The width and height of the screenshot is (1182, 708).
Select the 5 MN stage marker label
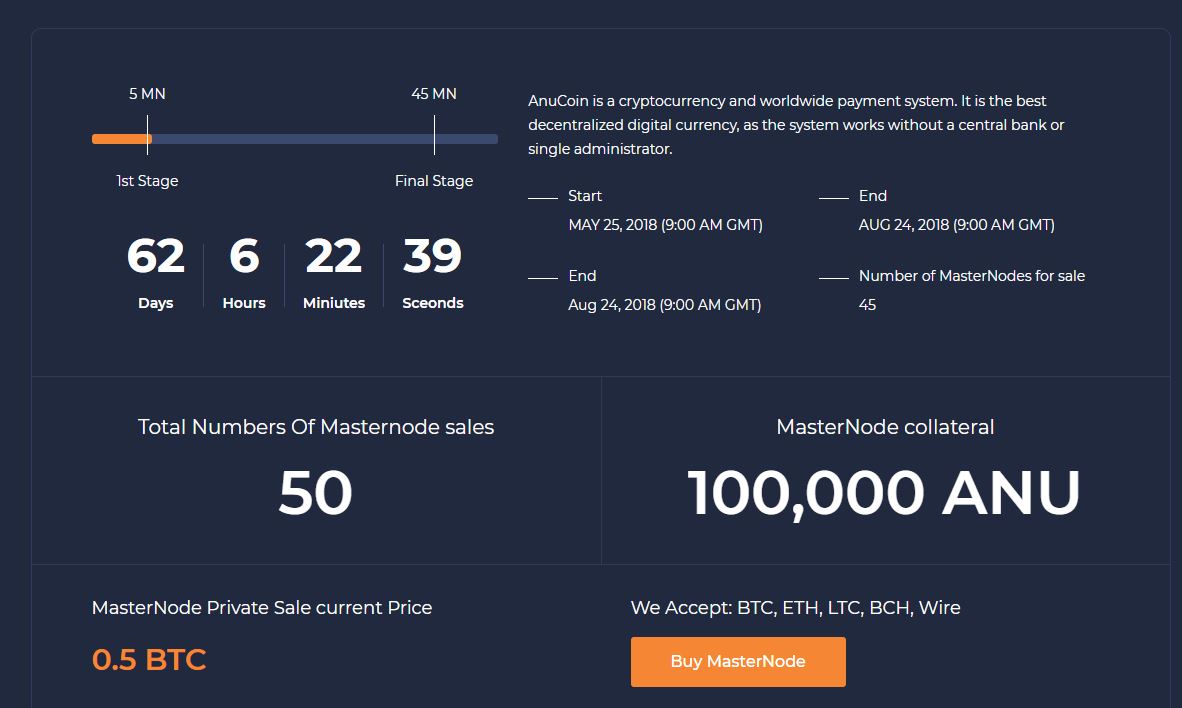tap(147, 93)
